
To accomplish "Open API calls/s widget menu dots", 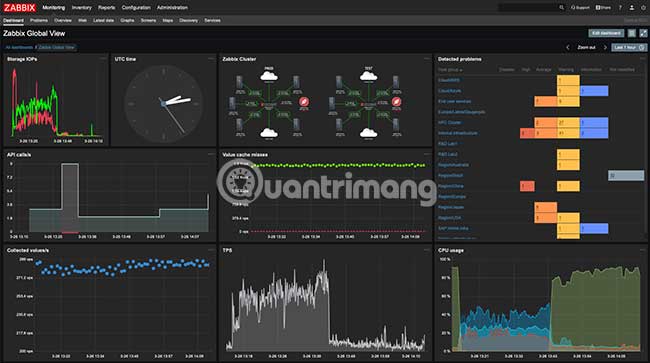I will pyautogui.click(x=211, y=154).
